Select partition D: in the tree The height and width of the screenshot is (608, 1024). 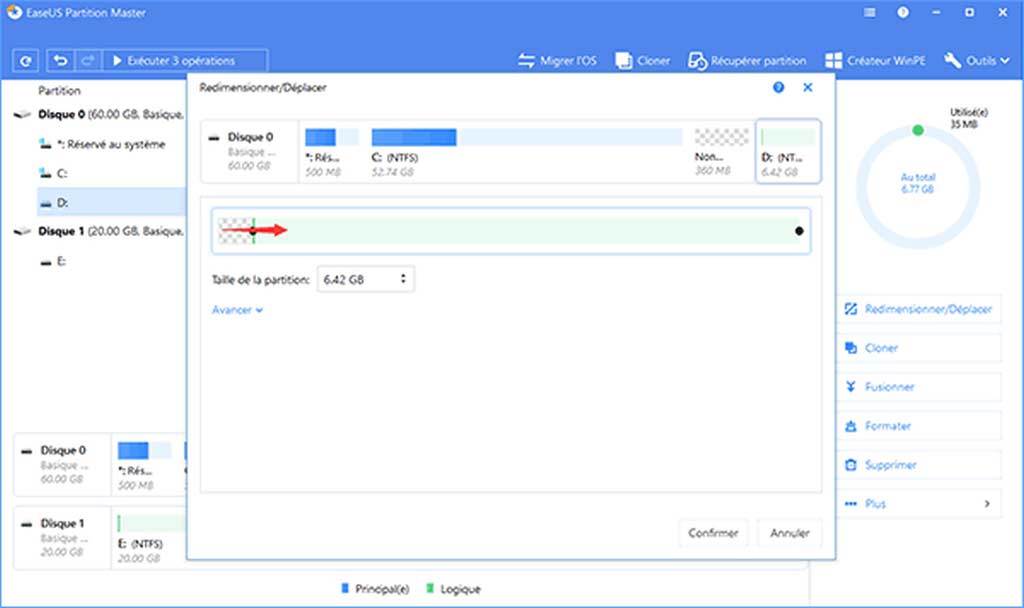(x=112, y=202)
